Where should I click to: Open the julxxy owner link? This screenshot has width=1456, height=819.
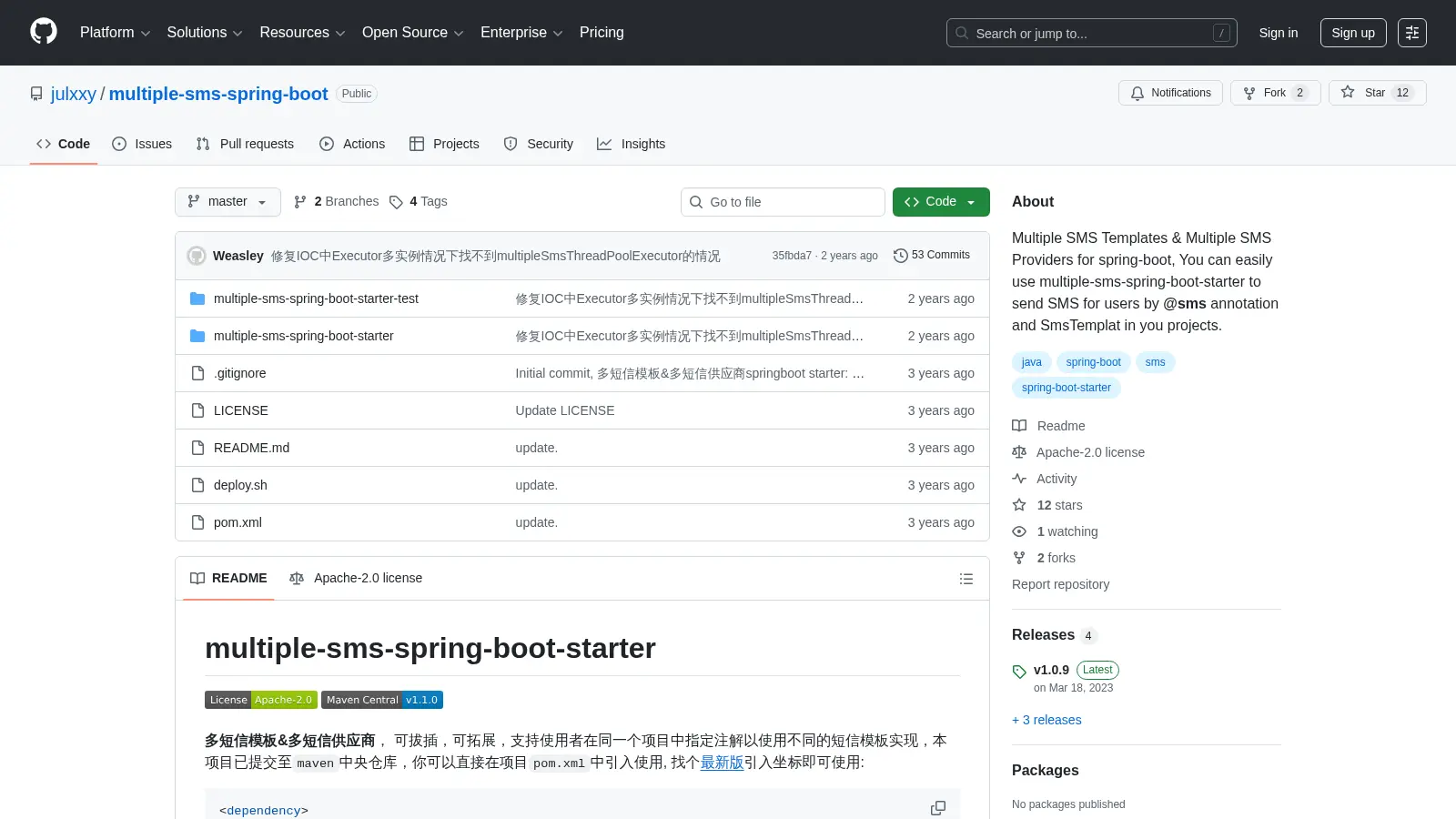74,94
